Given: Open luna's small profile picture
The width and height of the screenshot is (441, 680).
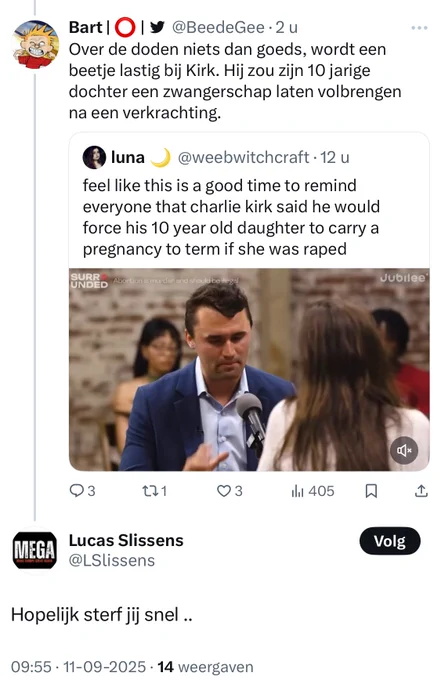Looking at the screenshot, I should (x=94, y=157).
